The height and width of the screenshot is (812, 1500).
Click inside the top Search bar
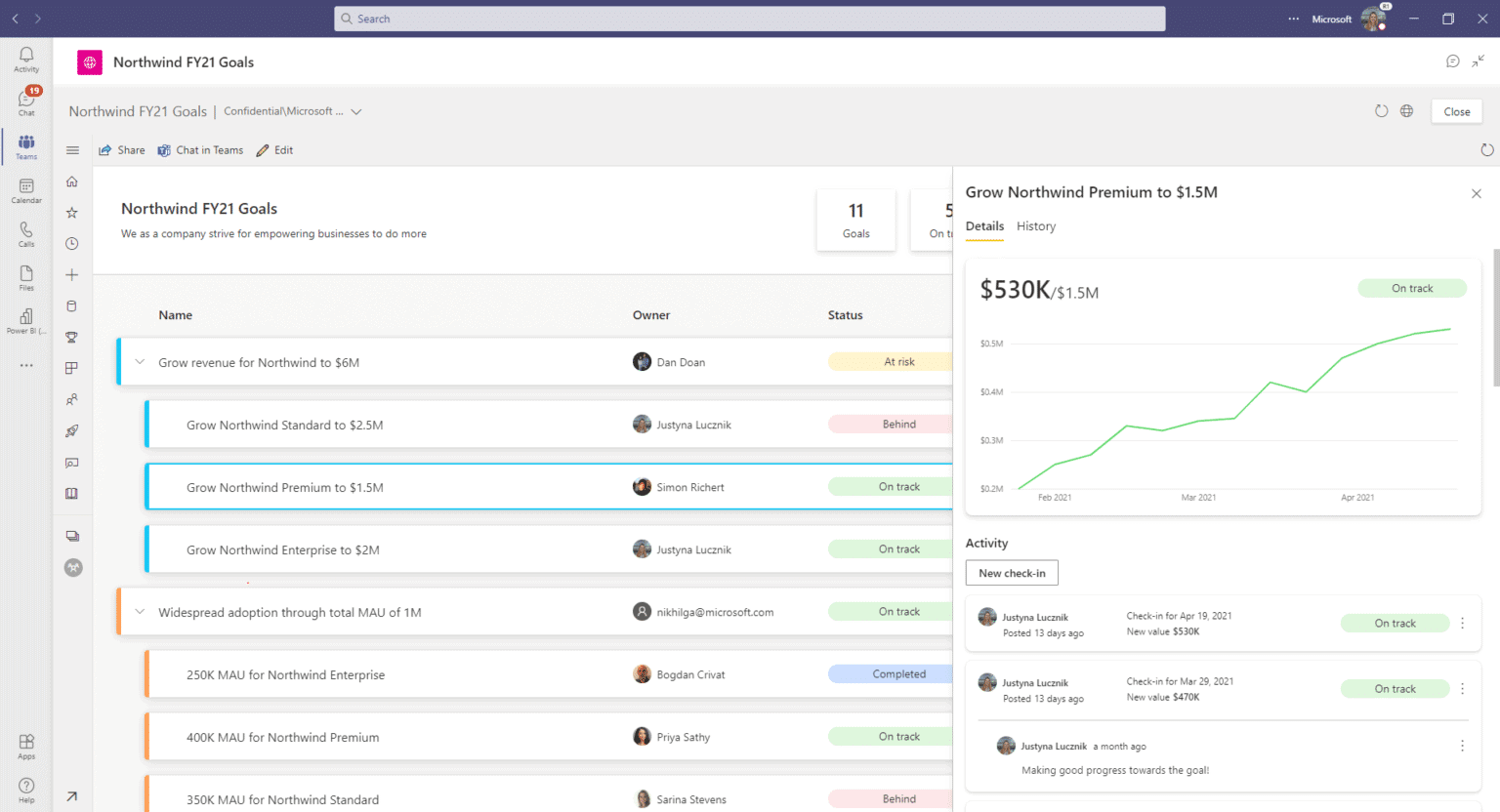point(750,19)
